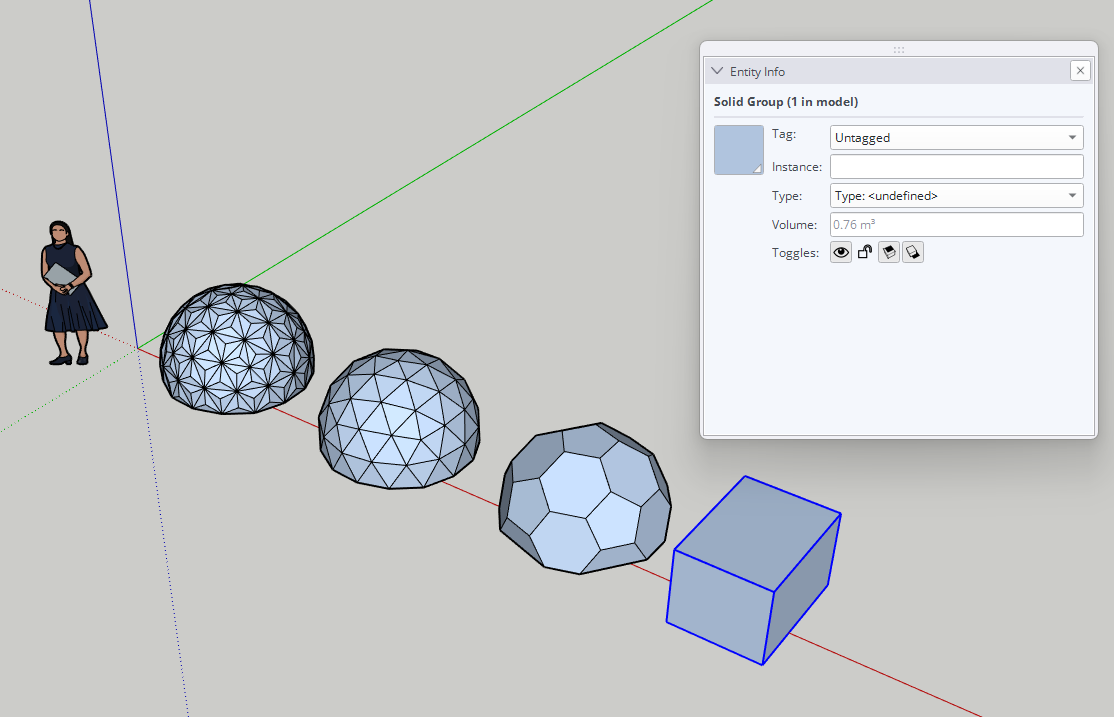This screenshot has width=1114, height=717.
Task: Close the Entity Info panel
Action: point(1080,70)
